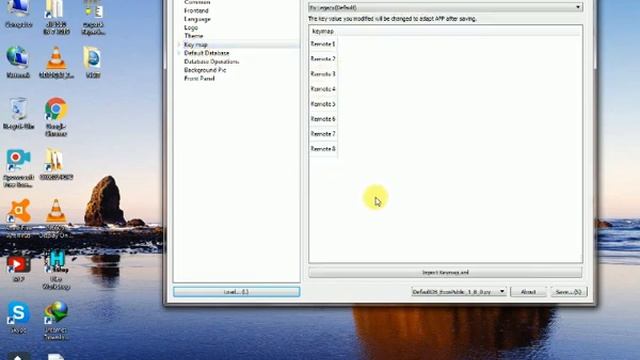Screen dimensions: 640x360
Task: Select the Remote 7 row
Action: tap(323, 134)
